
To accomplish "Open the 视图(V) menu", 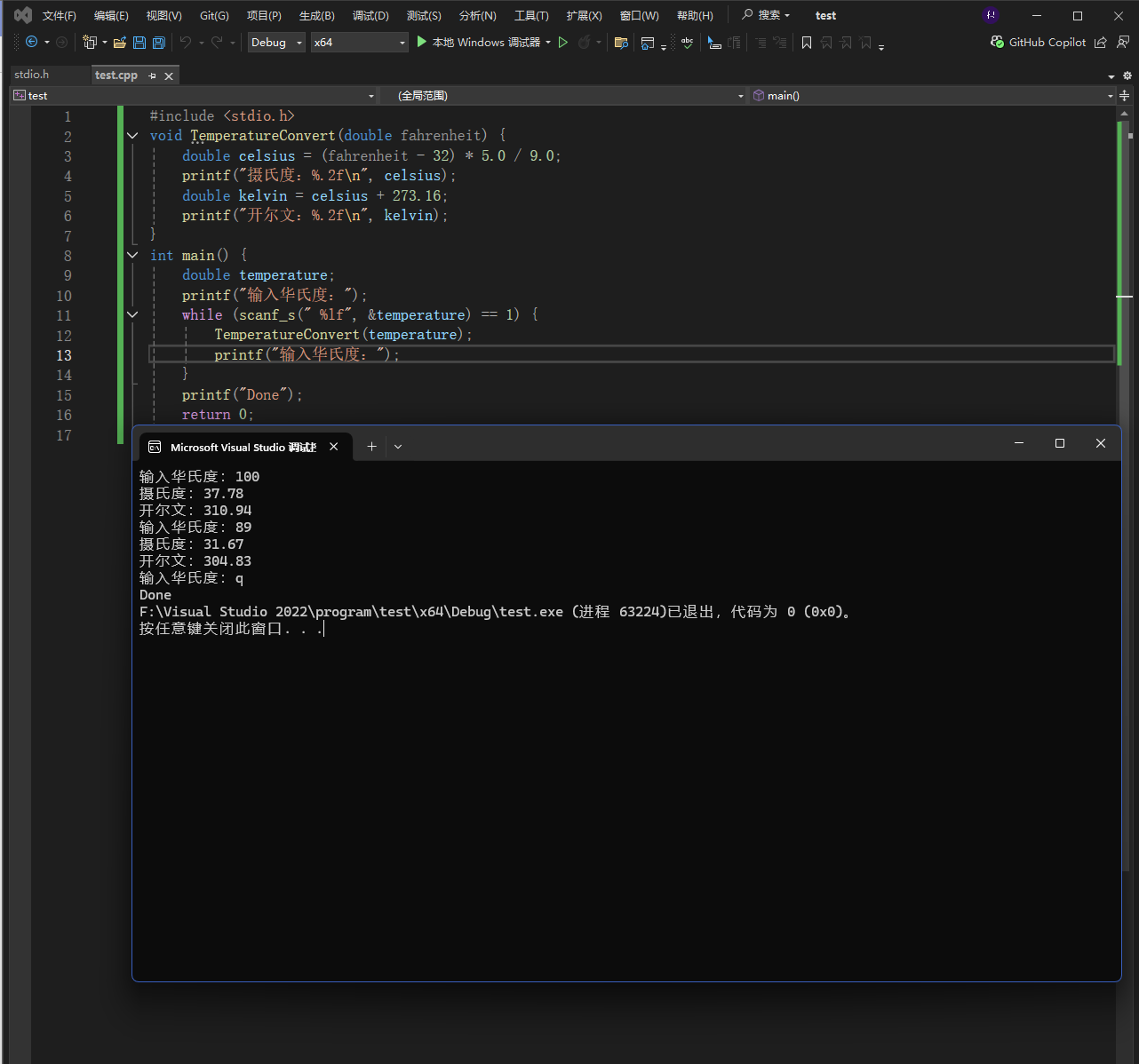I will 164,15.
